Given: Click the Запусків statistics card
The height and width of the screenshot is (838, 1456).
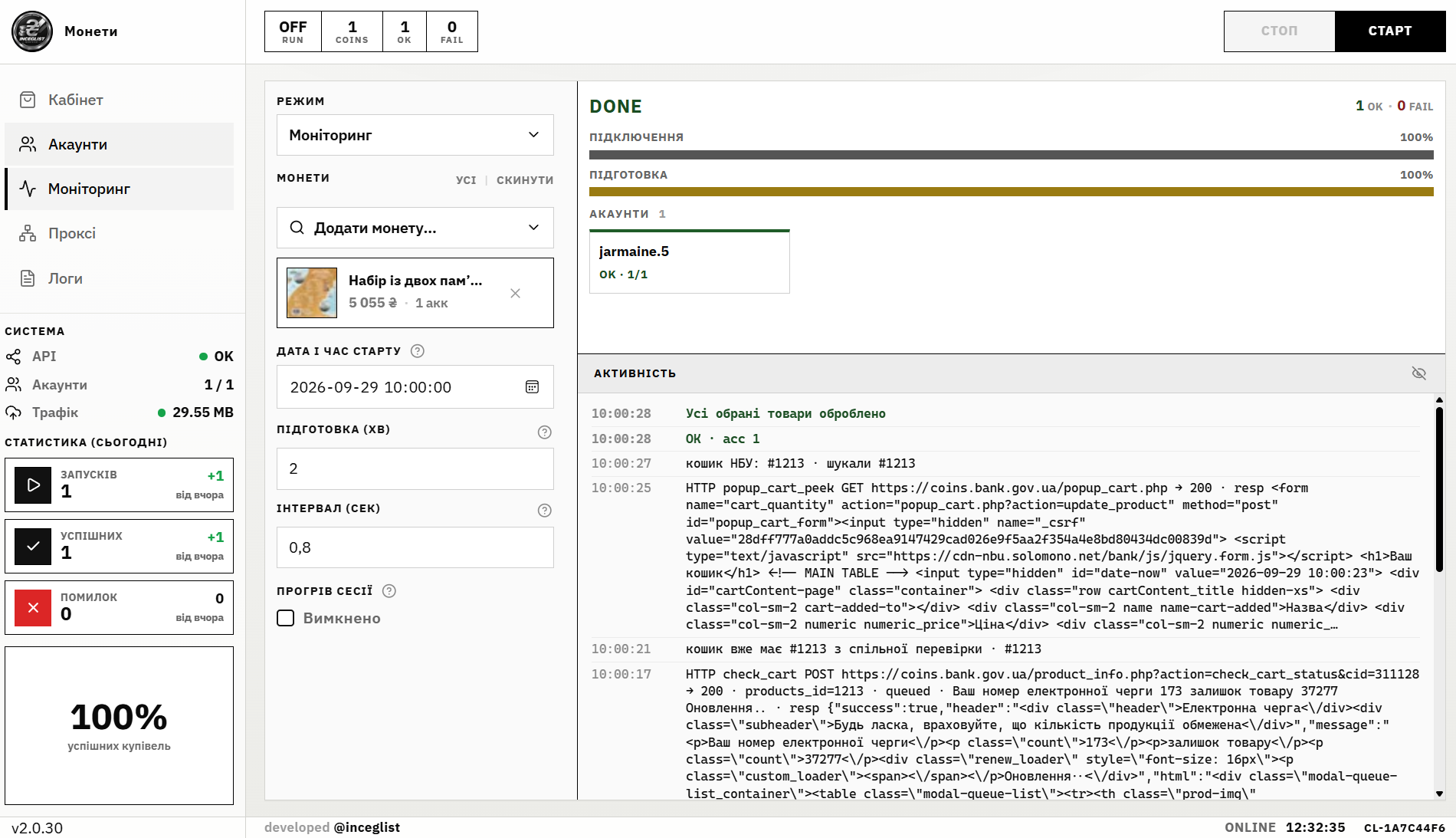Looking at the screenshot, I should pos(119,485).
